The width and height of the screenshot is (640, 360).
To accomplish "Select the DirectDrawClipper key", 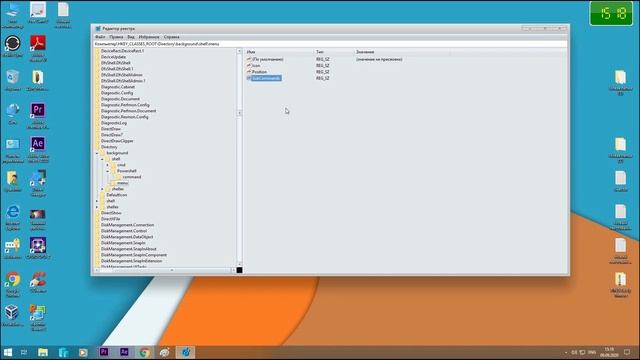I will click(117, 141).
